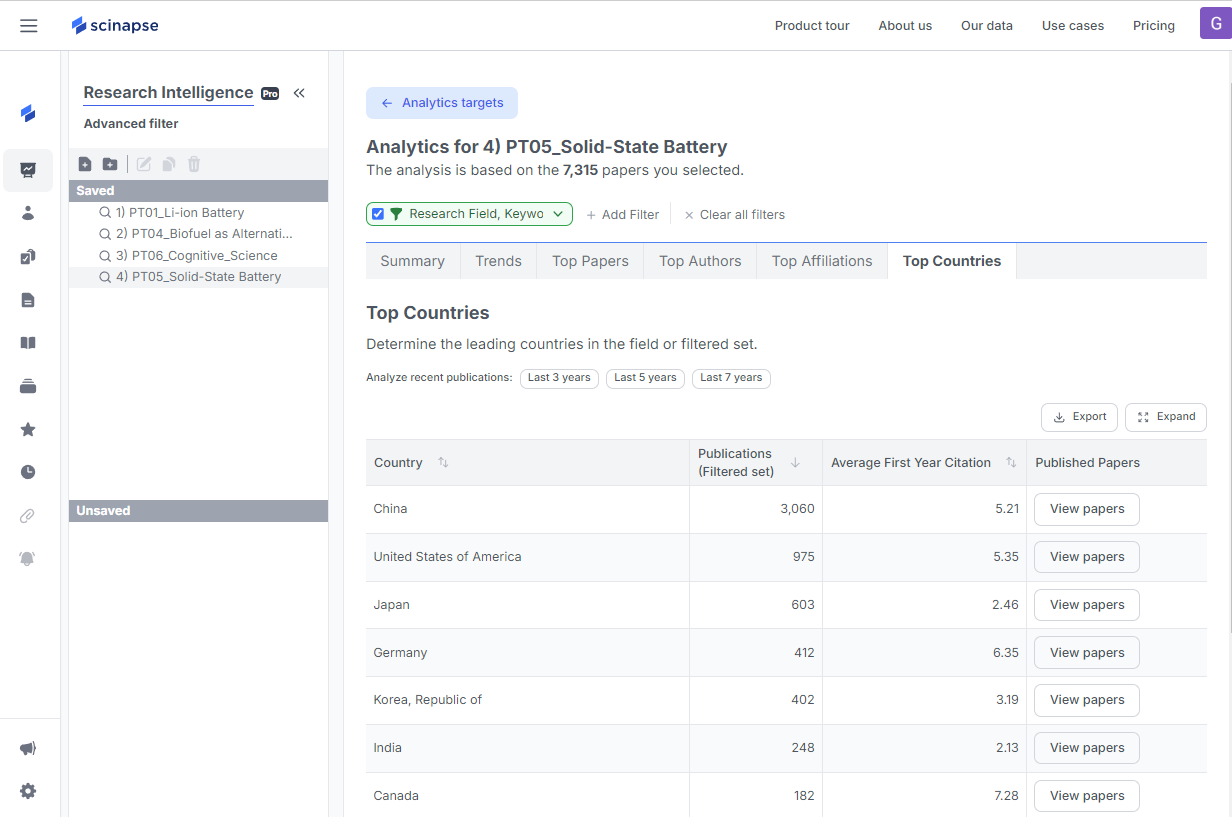1232x817 pixels.
Task: Open the checklist copy sidebar icon
Action: (x=28, y=257)
